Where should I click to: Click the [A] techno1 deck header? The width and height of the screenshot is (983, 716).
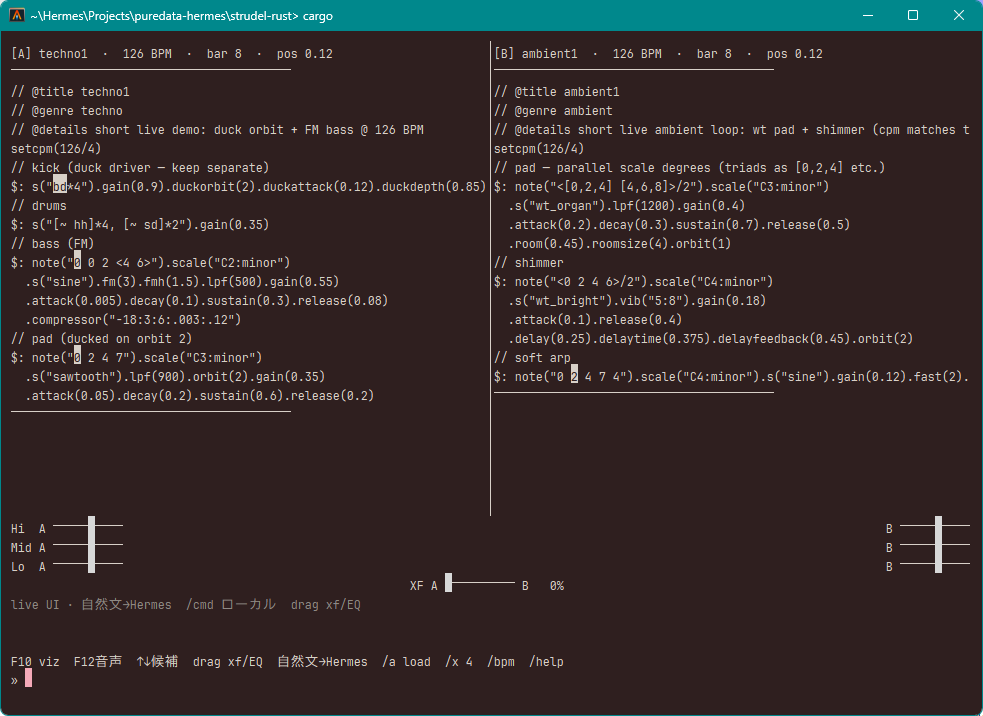pos(49,54)
